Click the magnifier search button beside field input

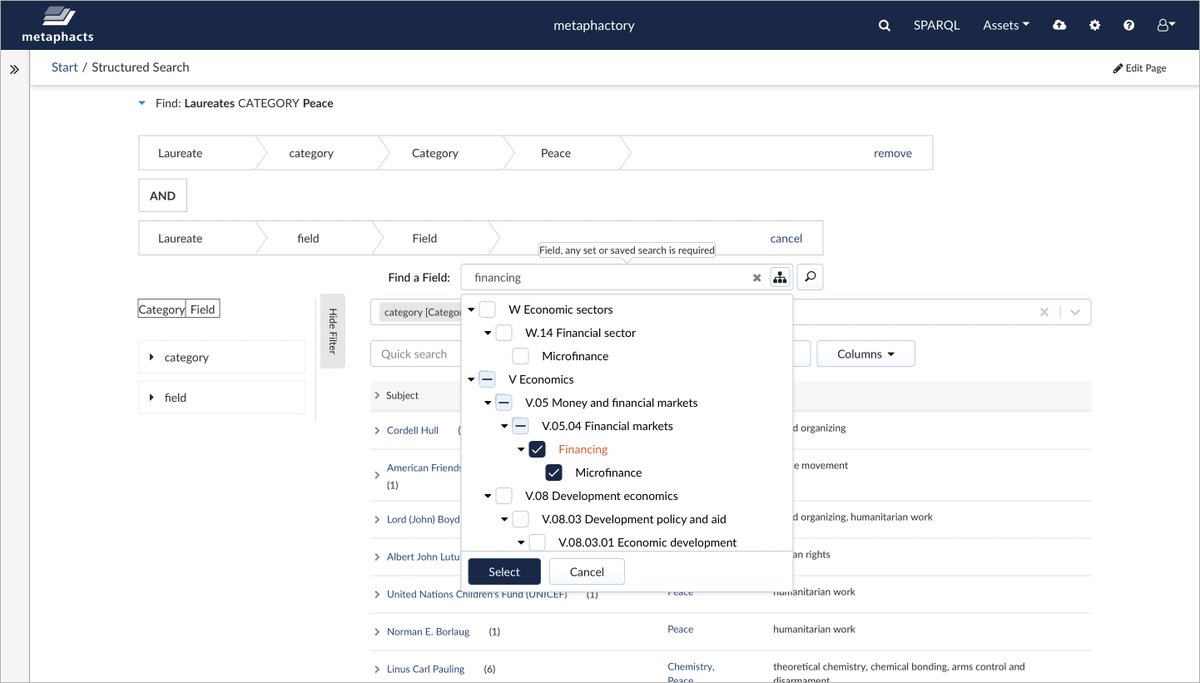[x=811, y=277]
